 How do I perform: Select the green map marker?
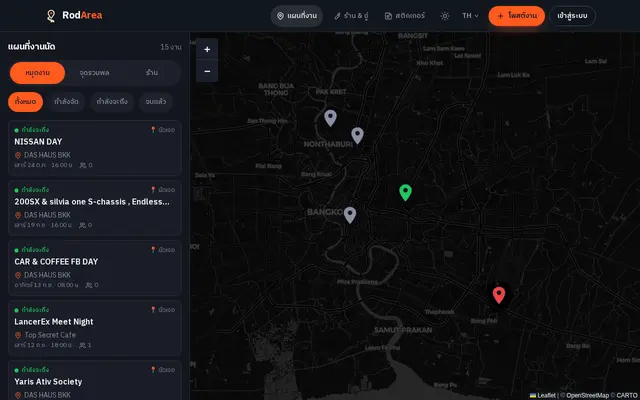click(x=405, y=192)
